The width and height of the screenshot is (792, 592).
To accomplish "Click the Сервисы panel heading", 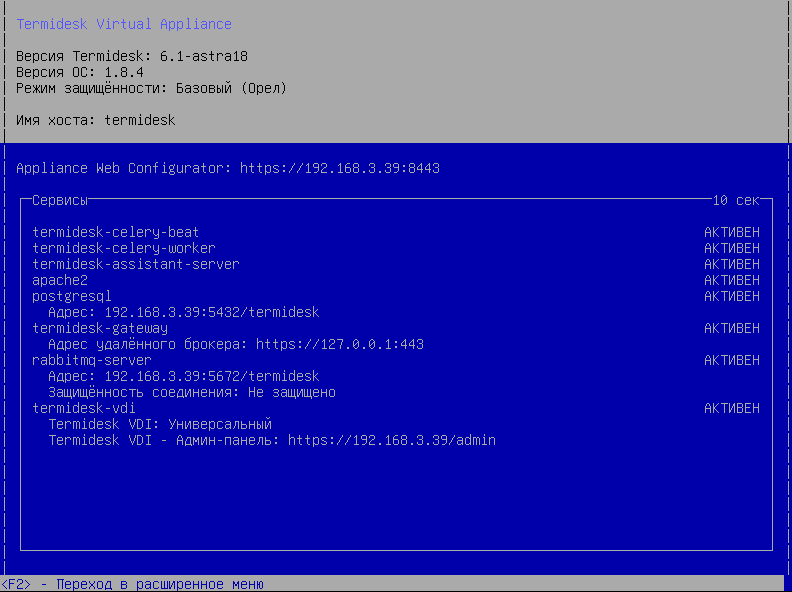I will (x=60, y=200).
